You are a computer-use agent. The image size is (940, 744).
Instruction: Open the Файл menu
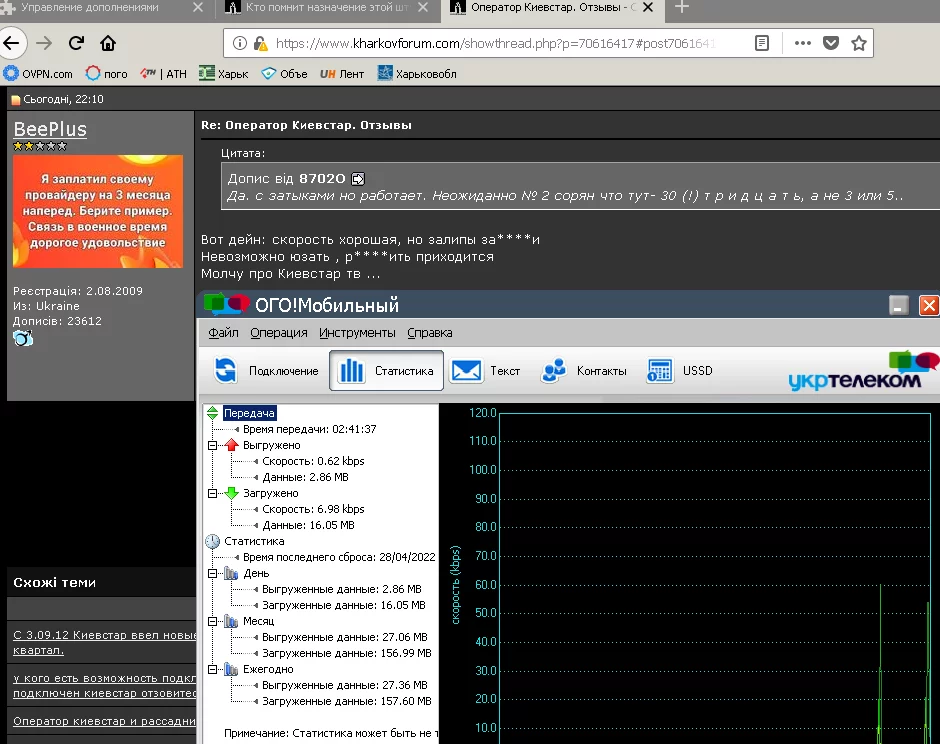223,333
